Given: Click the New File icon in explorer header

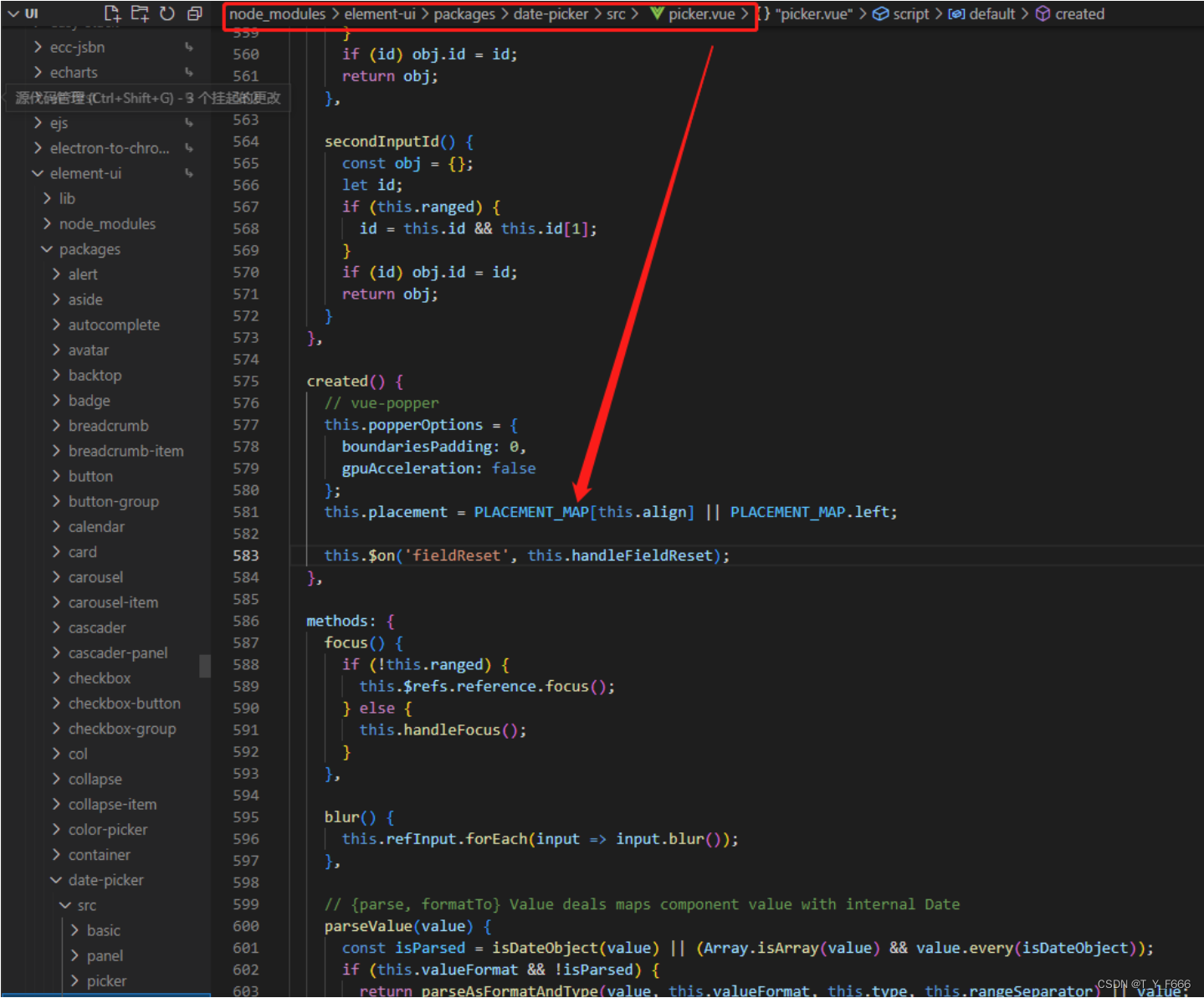Looking at the screenshot, I should [x=112, y=13].
